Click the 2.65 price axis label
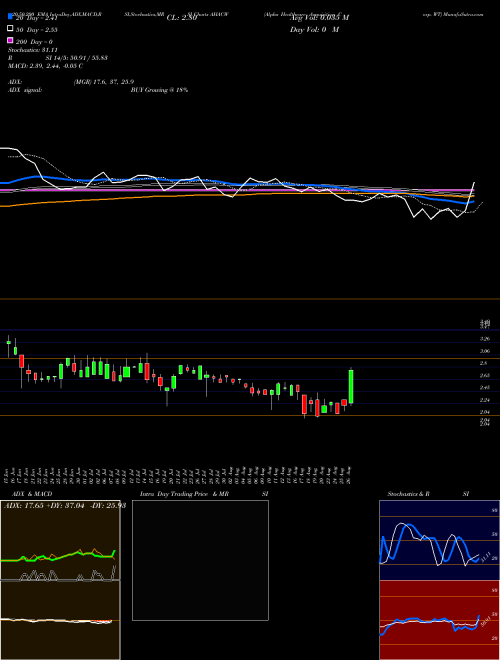The height and width of the screenshot is (660, 500). pos(485,375)
